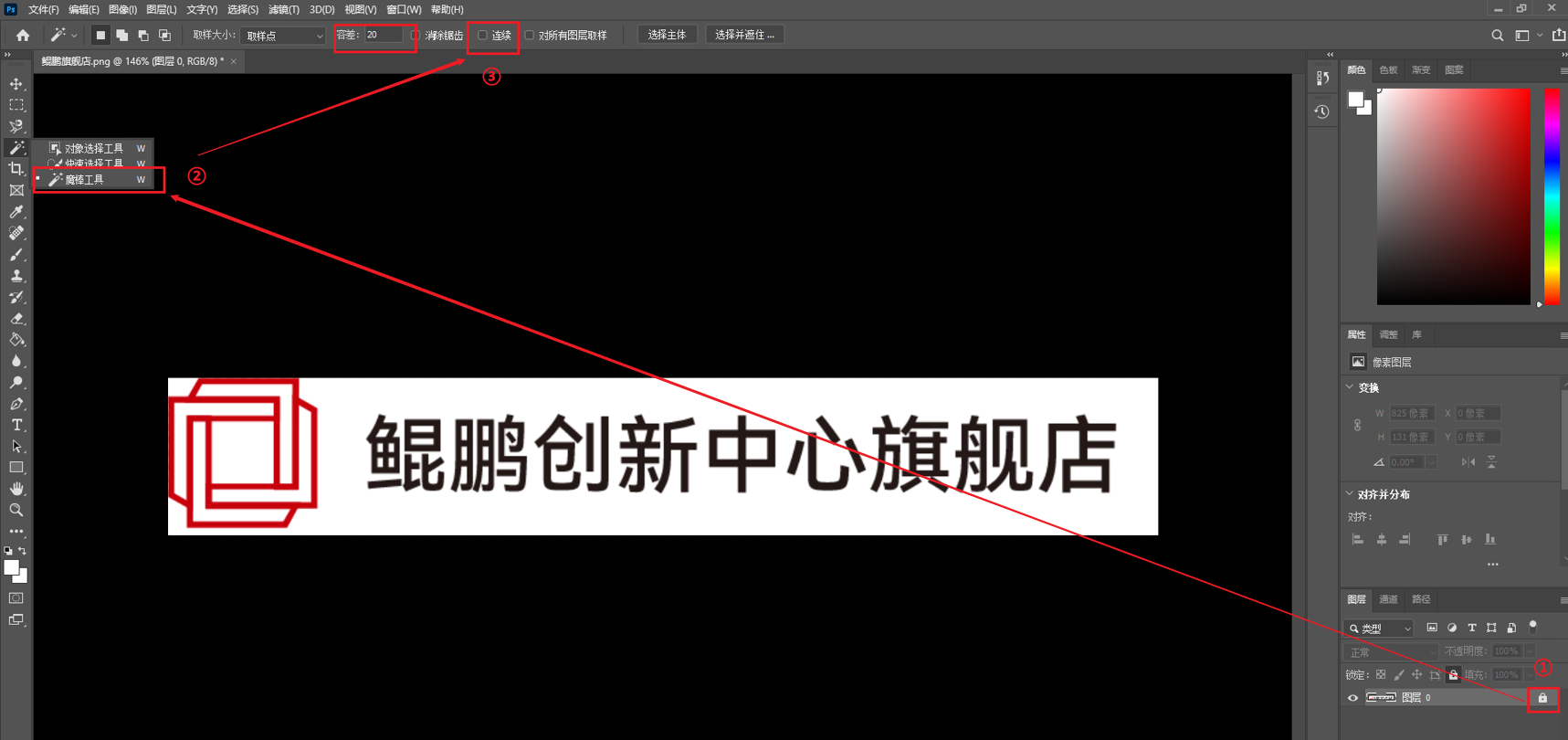The width and height of the screenshot is (1568, 740).
Task: Select the Brush tool
Action: (16, 254)
